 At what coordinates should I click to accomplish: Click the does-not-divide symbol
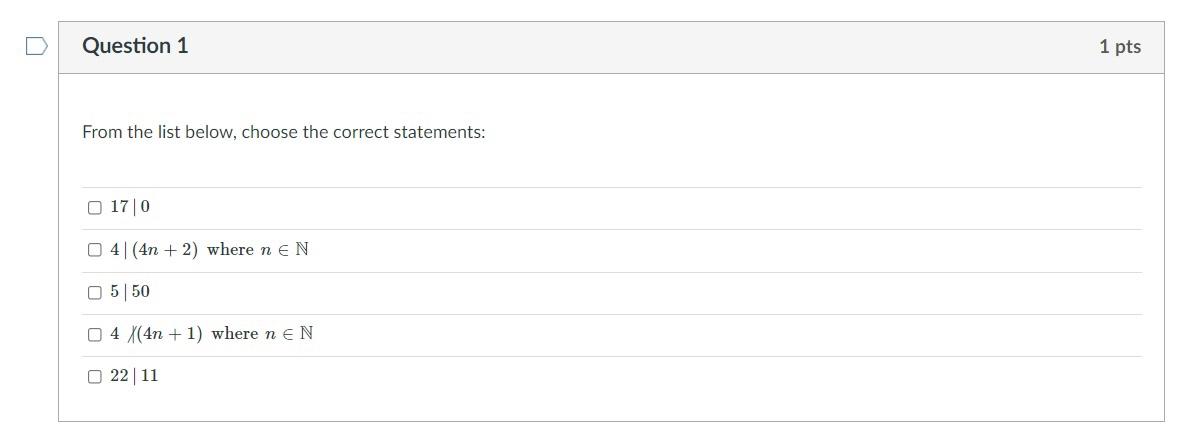coord(130,334)
